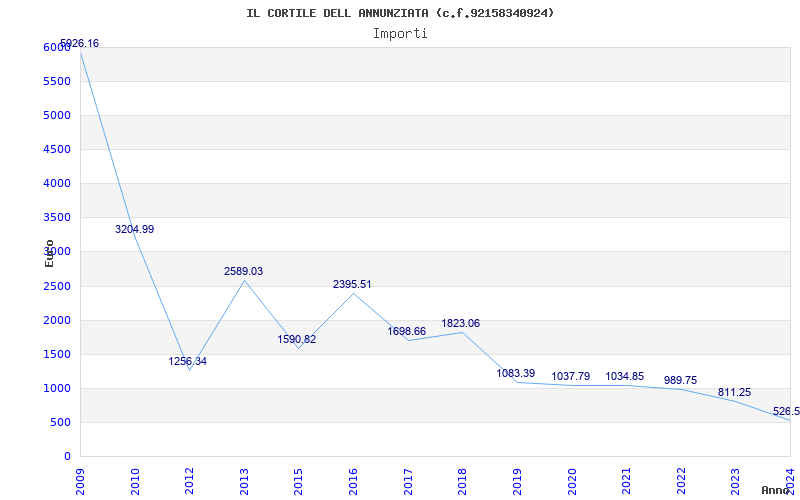Select the 3204.99 data label
Screen dimensions: 800x500
[x=135, y=230]
